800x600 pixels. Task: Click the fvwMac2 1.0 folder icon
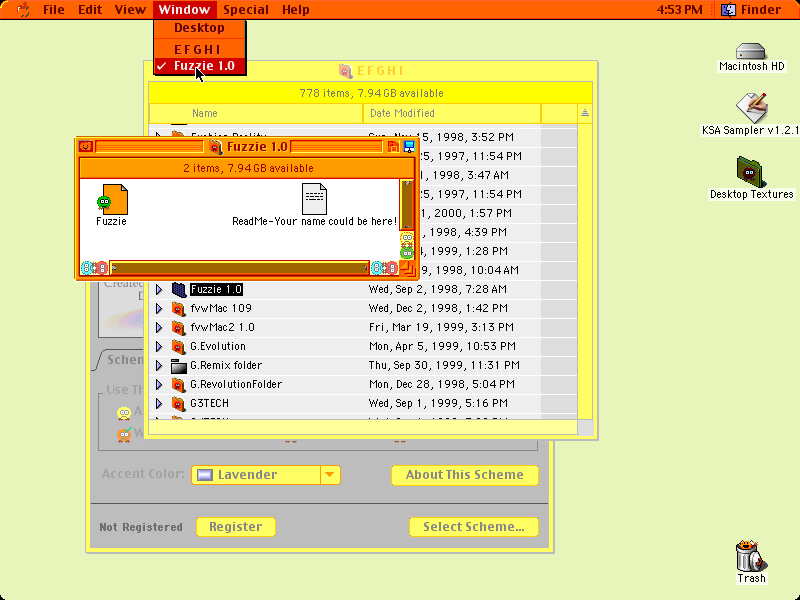pos(179,327)
